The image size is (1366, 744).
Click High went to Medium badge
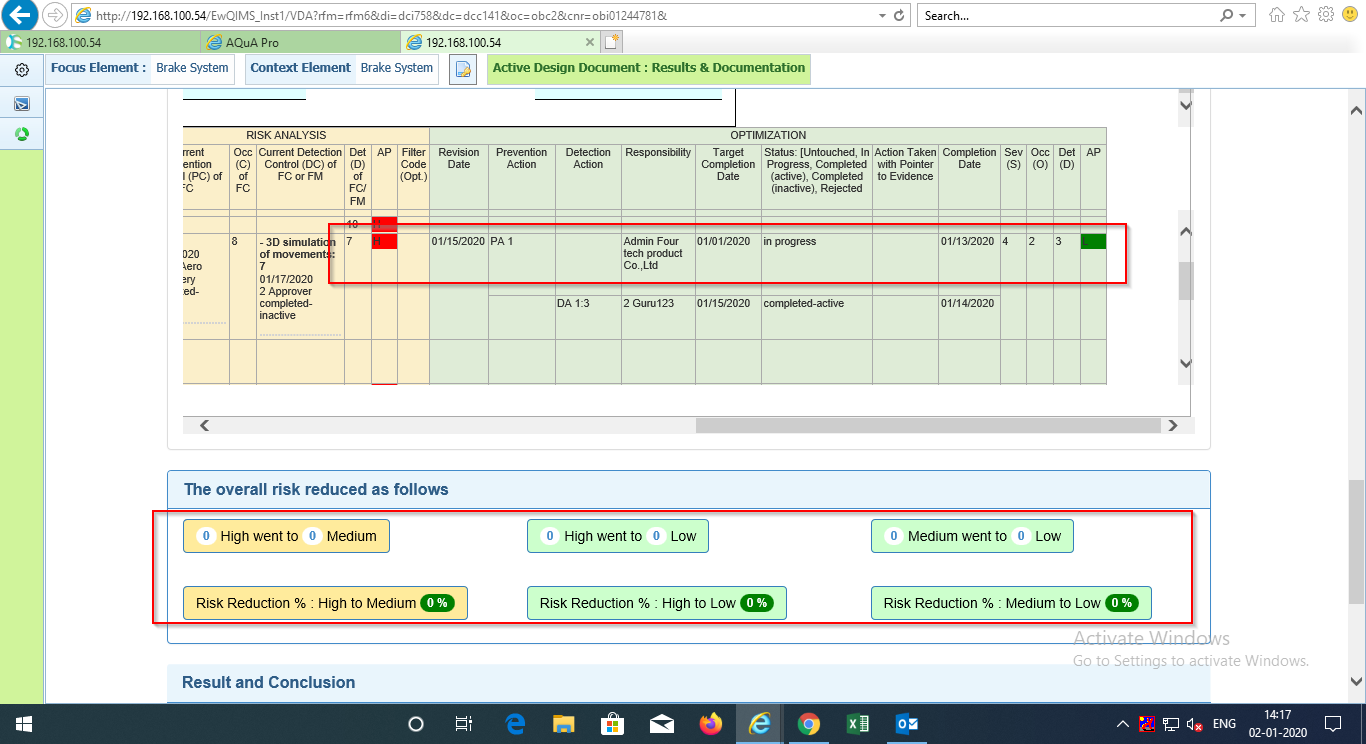(x=286, y=536)
